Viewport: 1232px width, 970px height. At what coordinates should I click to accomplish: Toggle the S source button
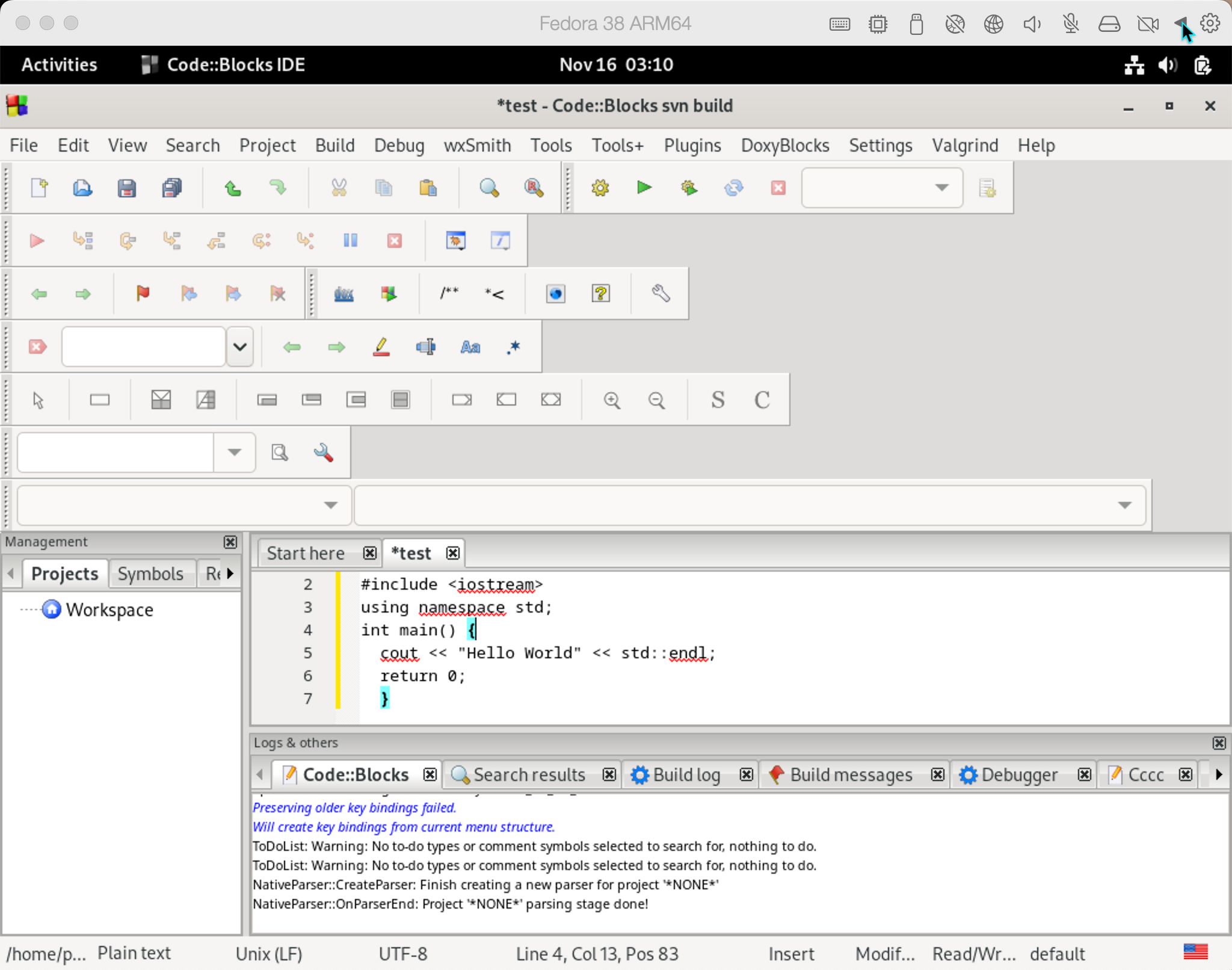click(718, 400)
